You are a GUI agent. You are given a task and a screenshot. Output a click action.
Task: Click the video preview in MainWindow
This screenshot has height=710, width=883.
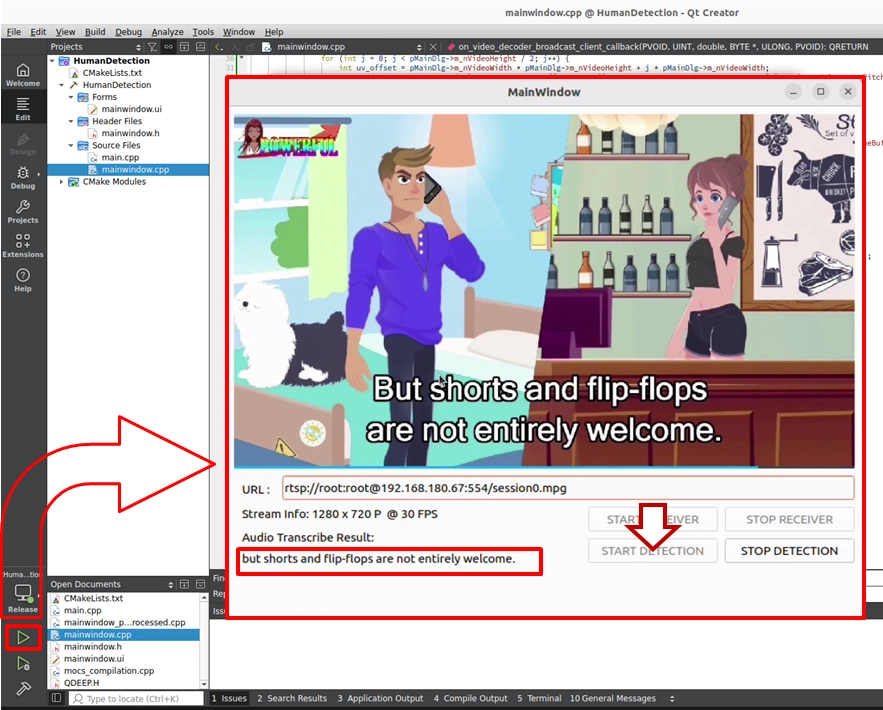(544, 291)
